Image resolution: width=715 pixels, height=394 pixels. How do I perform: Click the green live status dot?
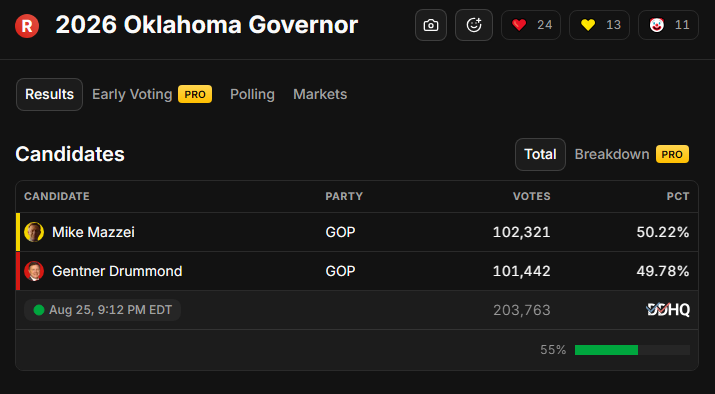[39, 310]
